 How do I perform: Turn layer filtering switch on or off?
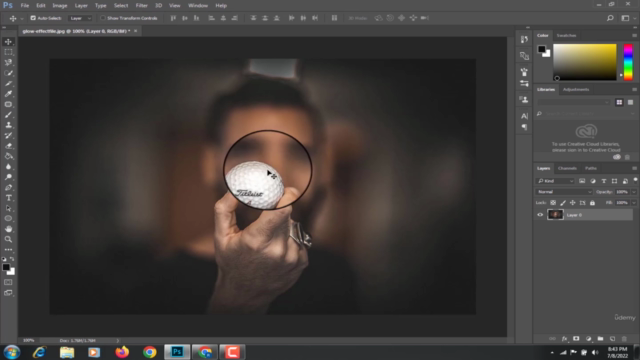coord(636,180)
